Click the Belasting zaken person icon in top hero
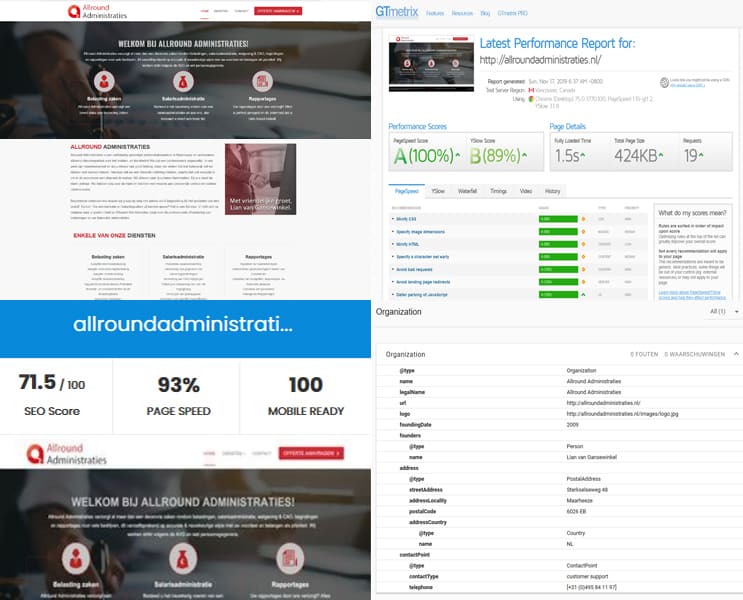Viewport: 743px width, 600px height. coord(104,82)
